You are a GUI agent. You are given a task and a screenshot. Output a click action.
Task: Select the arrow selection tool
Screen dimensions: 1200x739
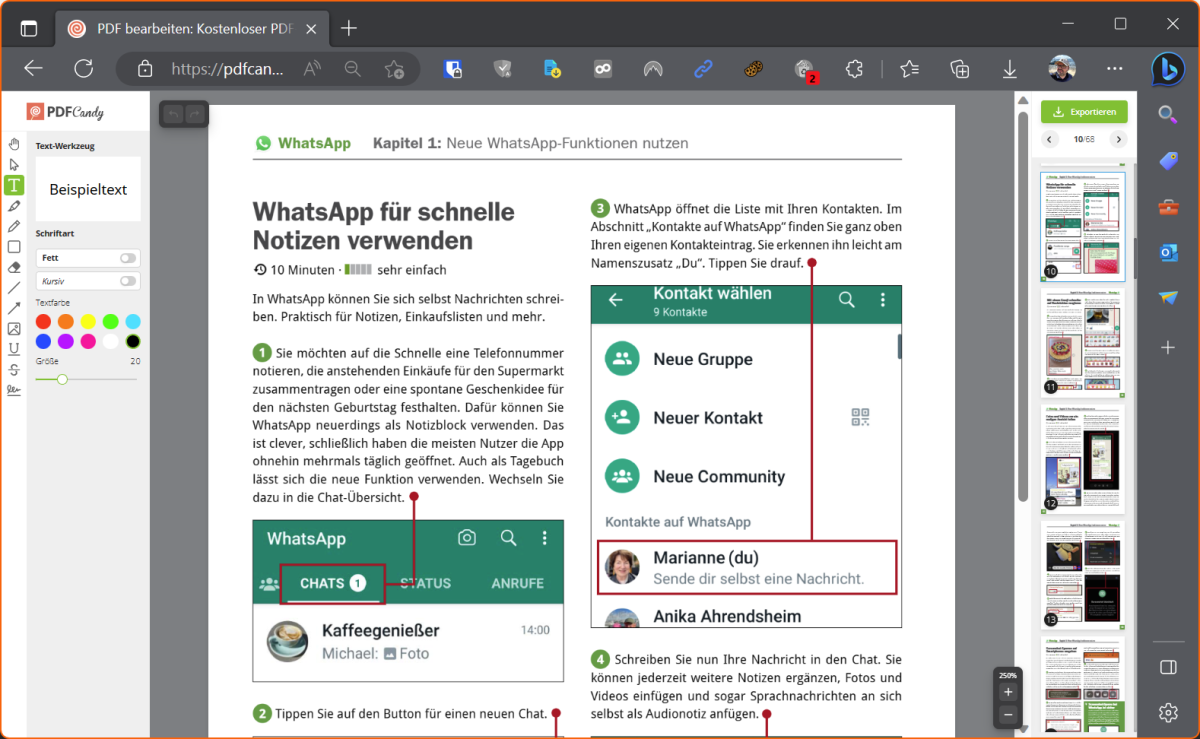[x=14, y=165]
